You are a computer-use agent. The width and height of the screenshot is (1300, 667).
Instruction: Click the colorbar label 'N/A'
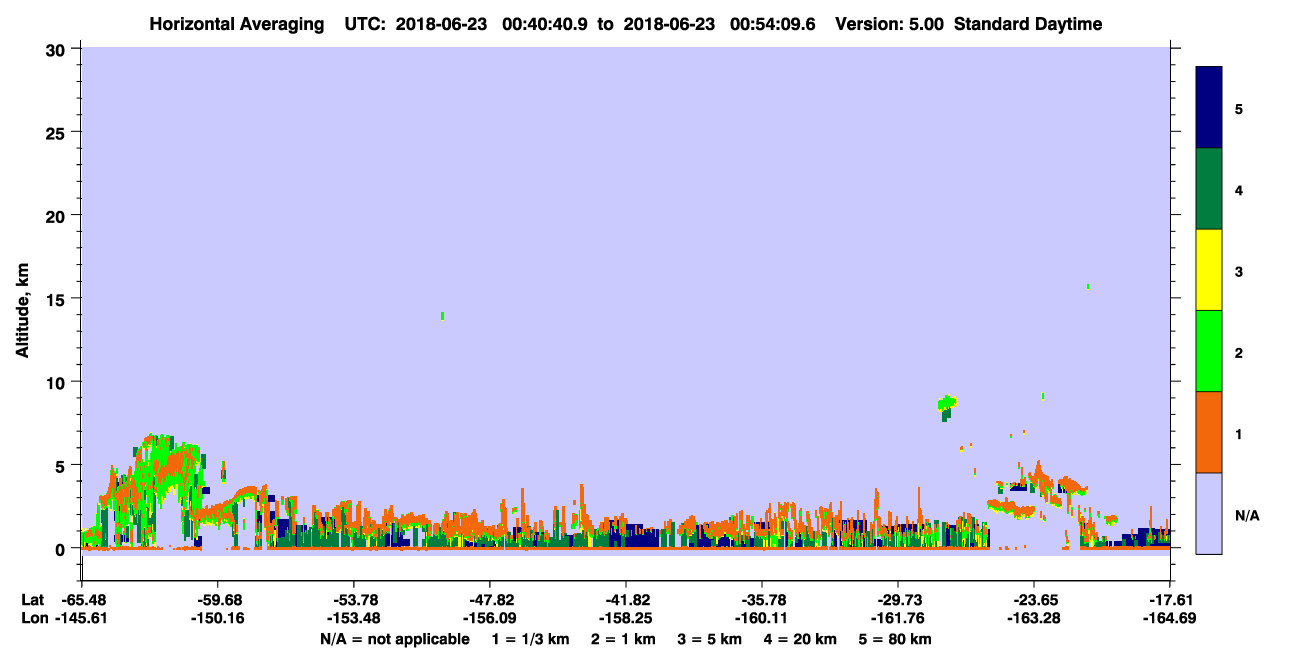[x=1246, y=516]
